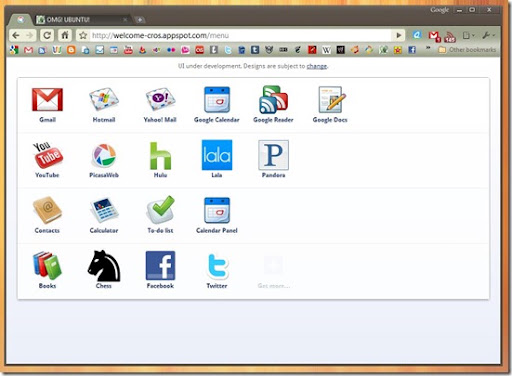Viewport: 512px width, 376px height.
Task: Click the Go arrow at address bar end
Action: click(399, 35)
